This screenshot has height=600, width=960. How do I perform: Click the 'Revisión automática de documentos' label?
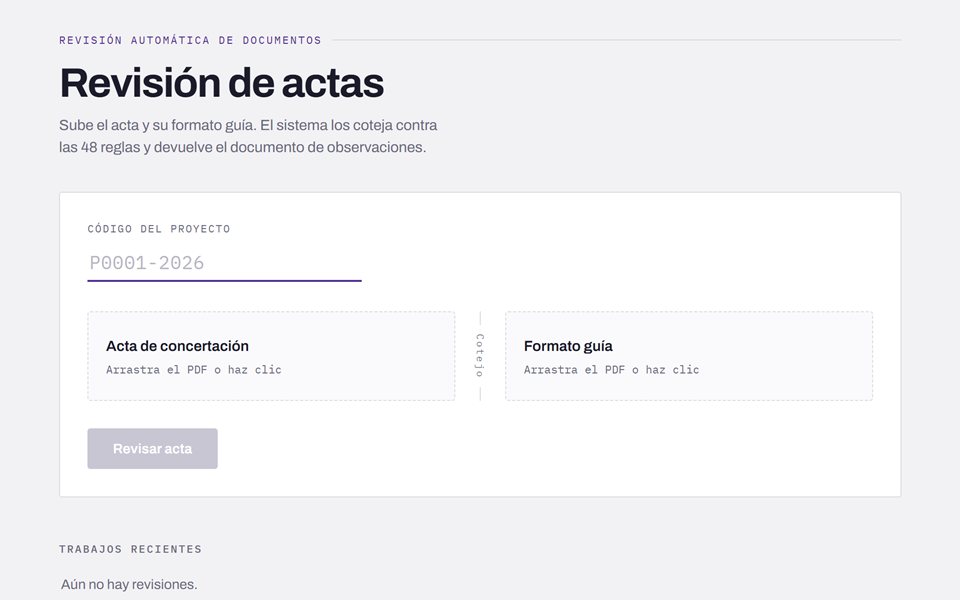[190, 40]
